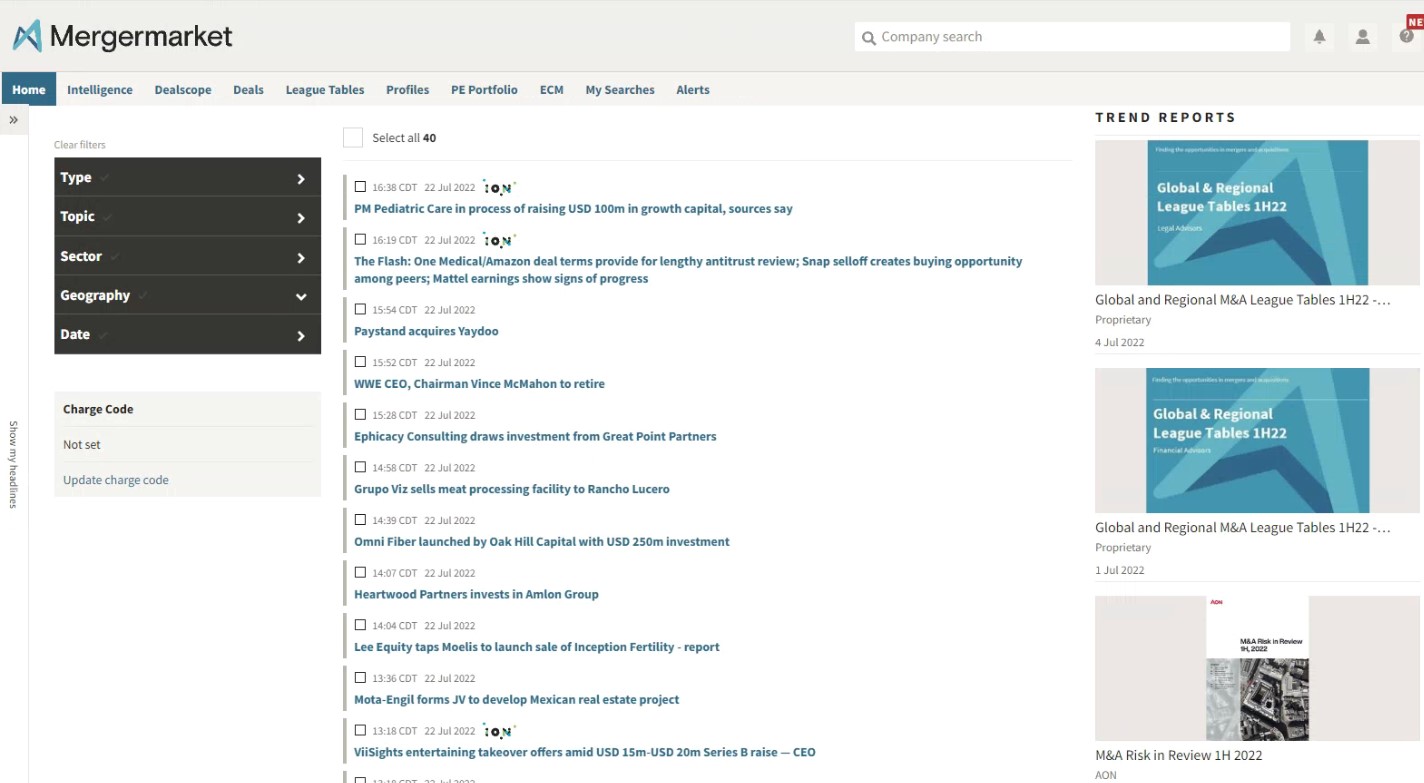
Task: Open league tables report title dated 1 Jul 2022
Action: click(x=1242, y=527)
